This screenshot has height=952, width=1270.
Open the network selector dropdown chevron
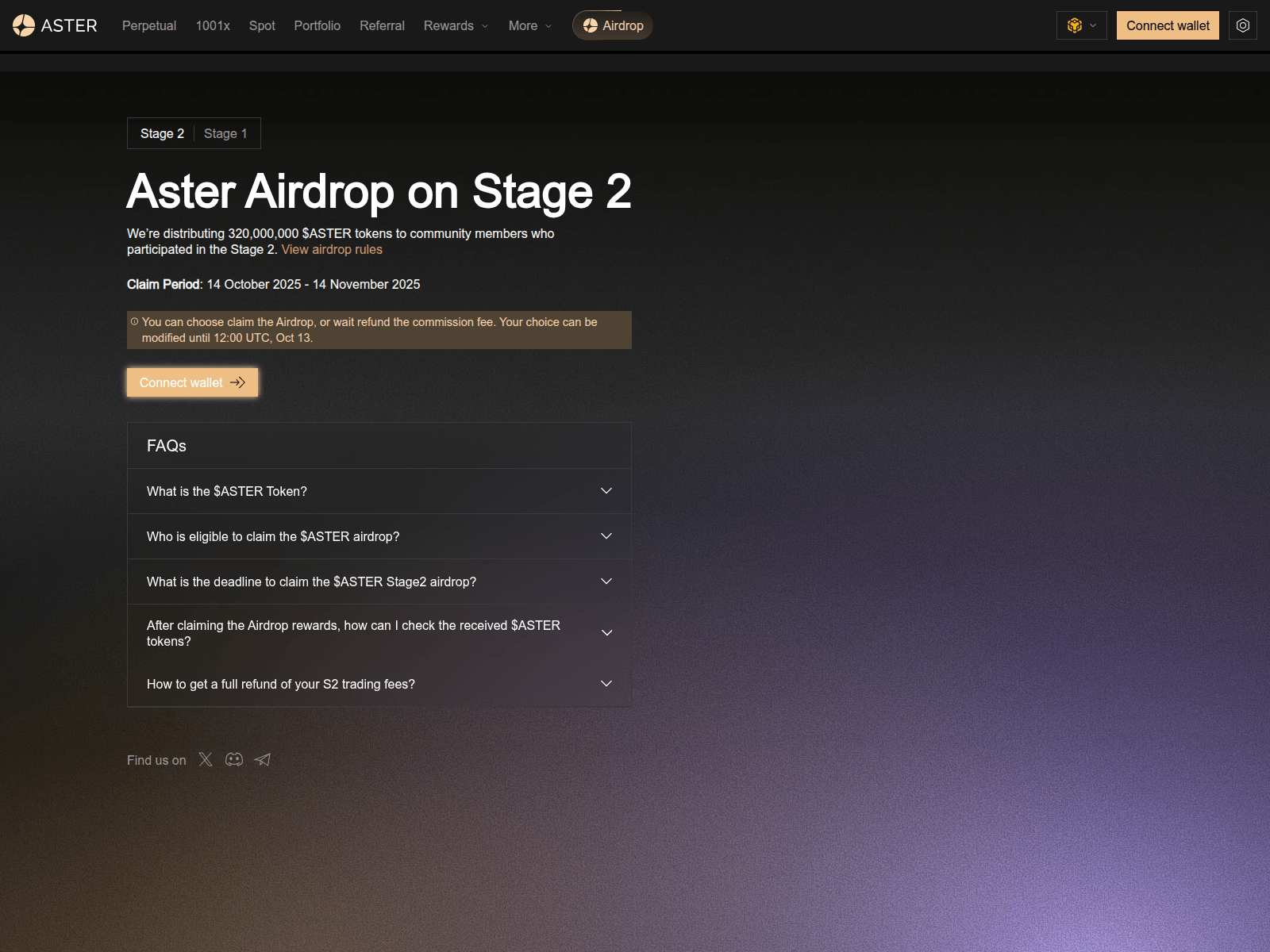click(1095, 25)
